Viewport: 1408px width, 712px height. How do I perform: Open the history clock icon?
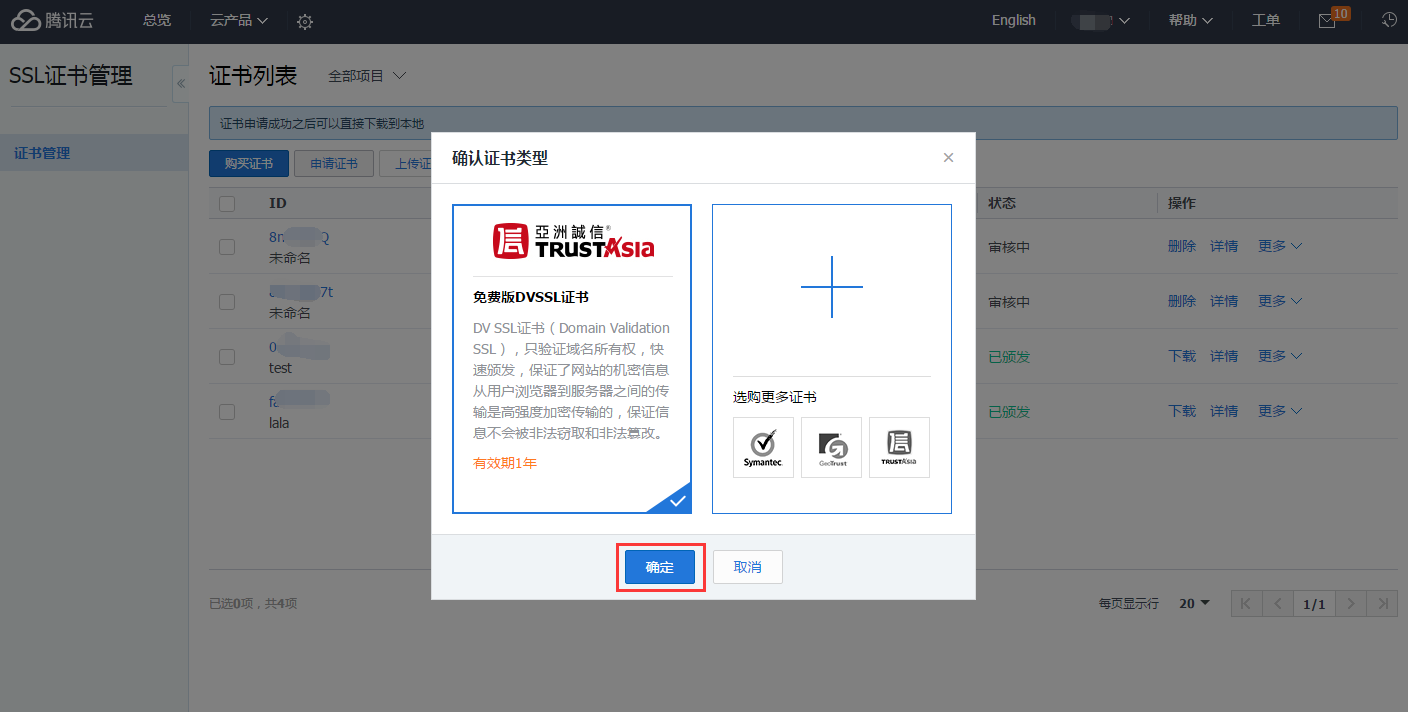pyautogui.click(x=1389, y=20)
